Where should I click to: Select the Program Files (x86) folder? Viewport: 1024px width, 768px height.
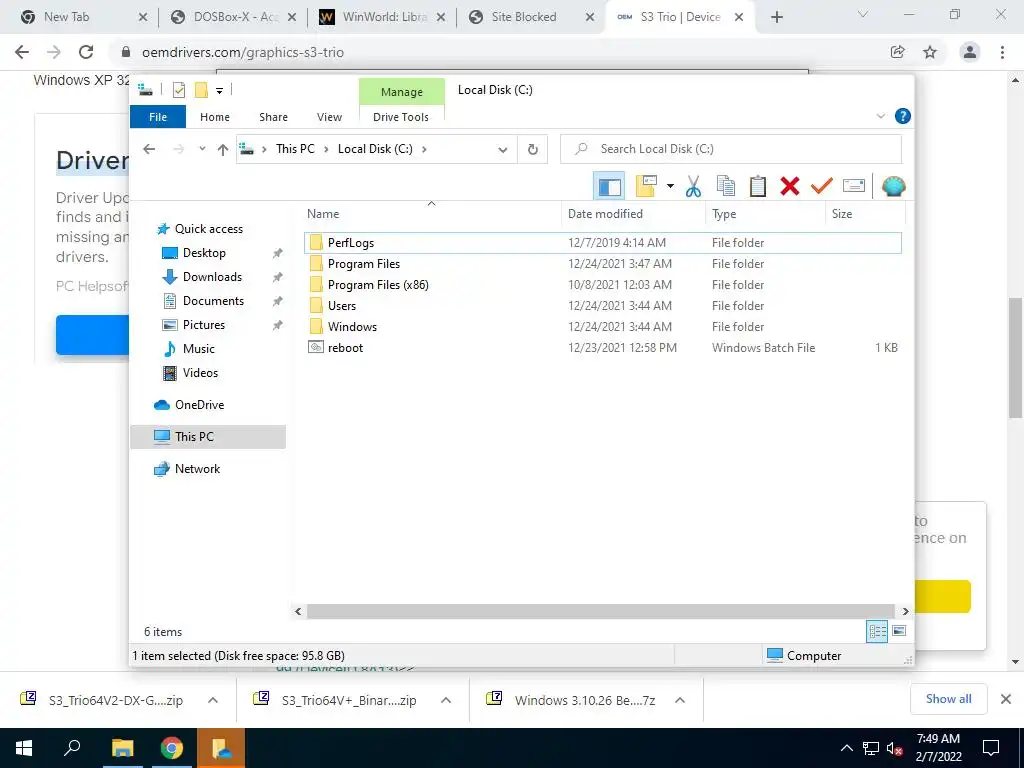(x=603, y=285)
